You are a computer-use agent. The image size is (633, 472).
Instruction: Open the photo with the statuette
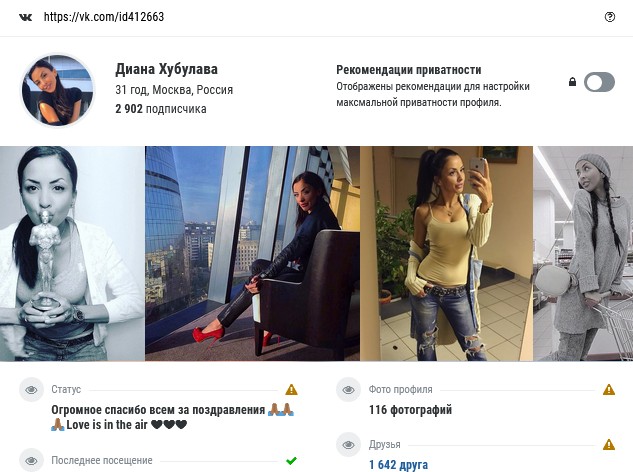72,254
